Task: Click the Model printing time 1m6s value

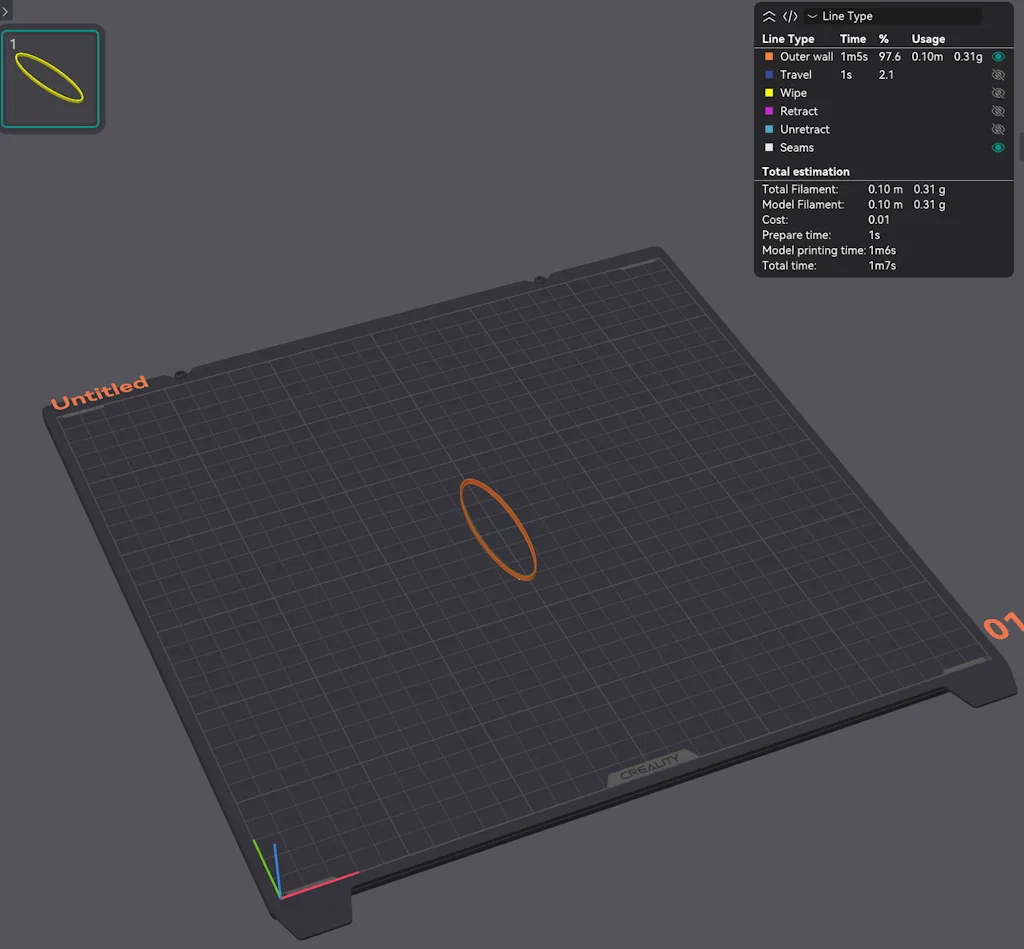Action: 882,251
